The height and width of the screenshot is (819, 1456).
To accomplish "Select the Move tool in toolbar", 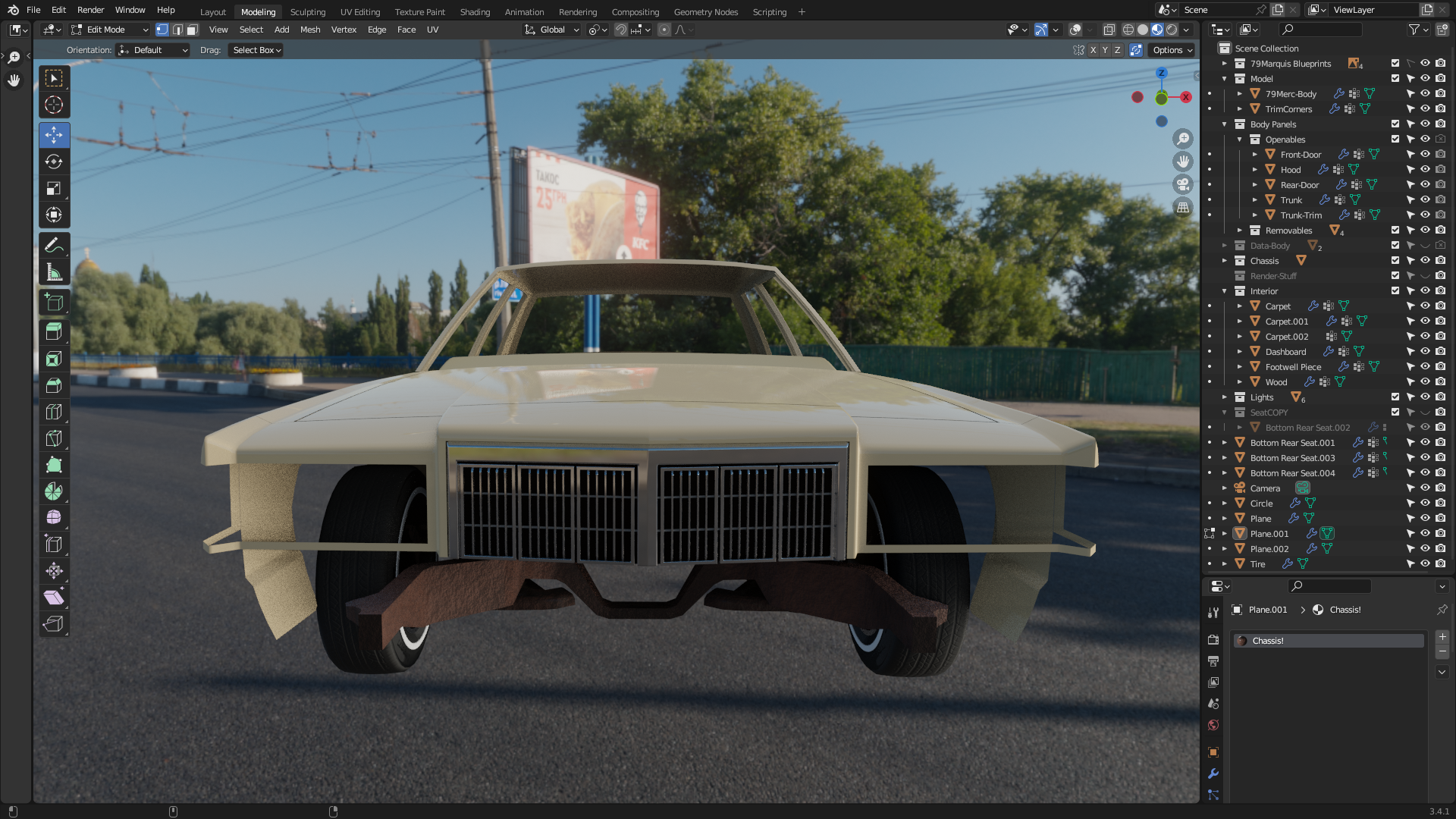I will [54, 135].
